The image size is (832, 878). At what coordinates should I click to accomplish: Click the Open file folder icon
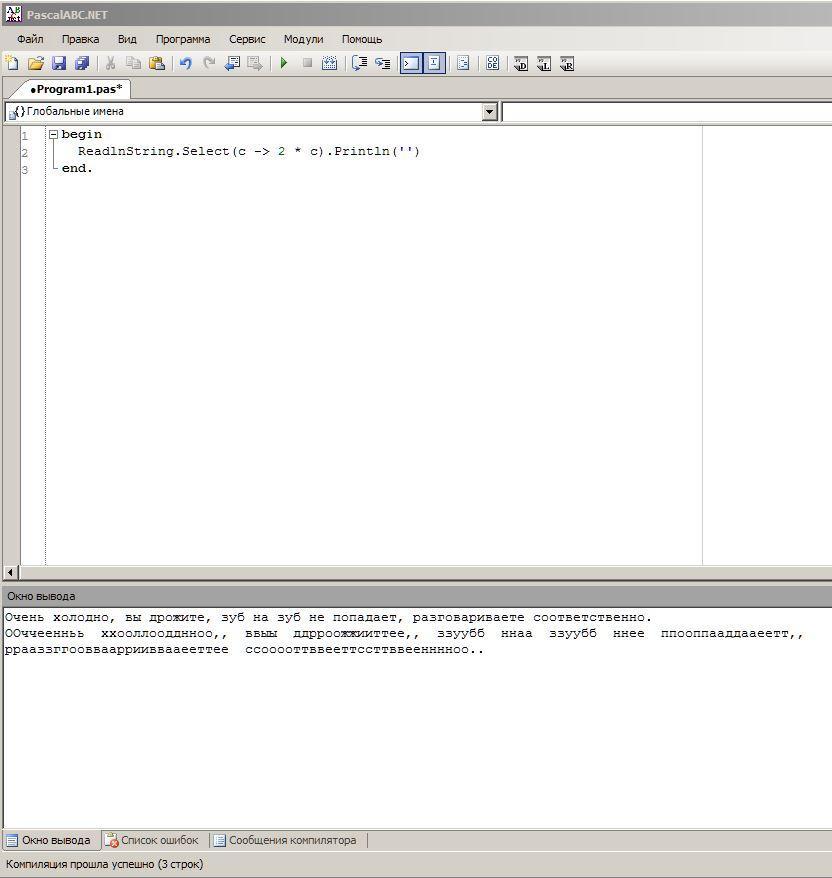(x=36, y=63)
